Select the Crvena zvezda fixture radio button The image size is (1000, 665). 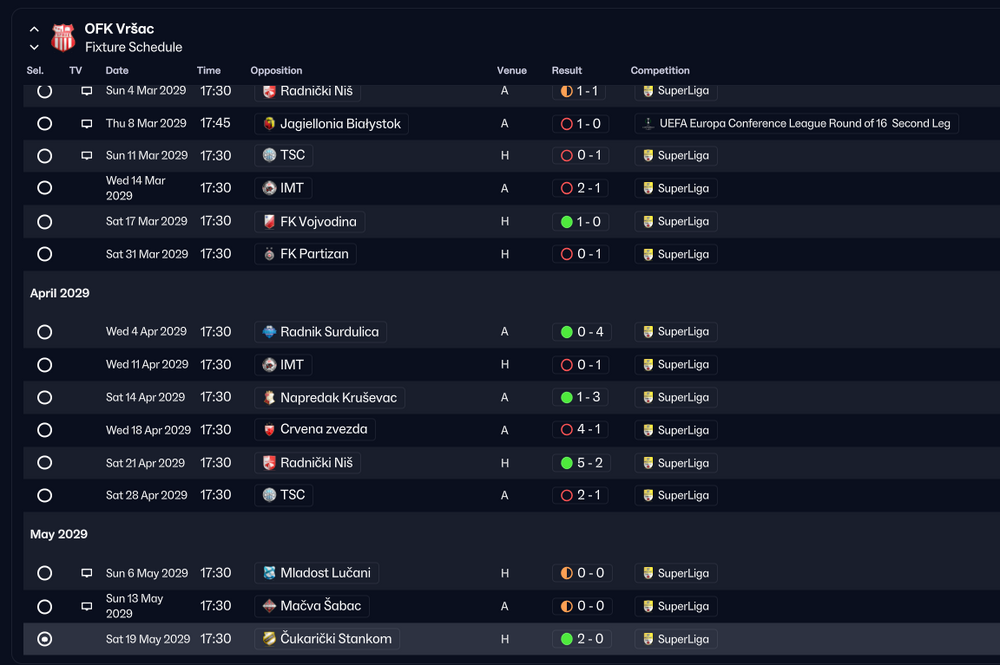pos(45,430)
